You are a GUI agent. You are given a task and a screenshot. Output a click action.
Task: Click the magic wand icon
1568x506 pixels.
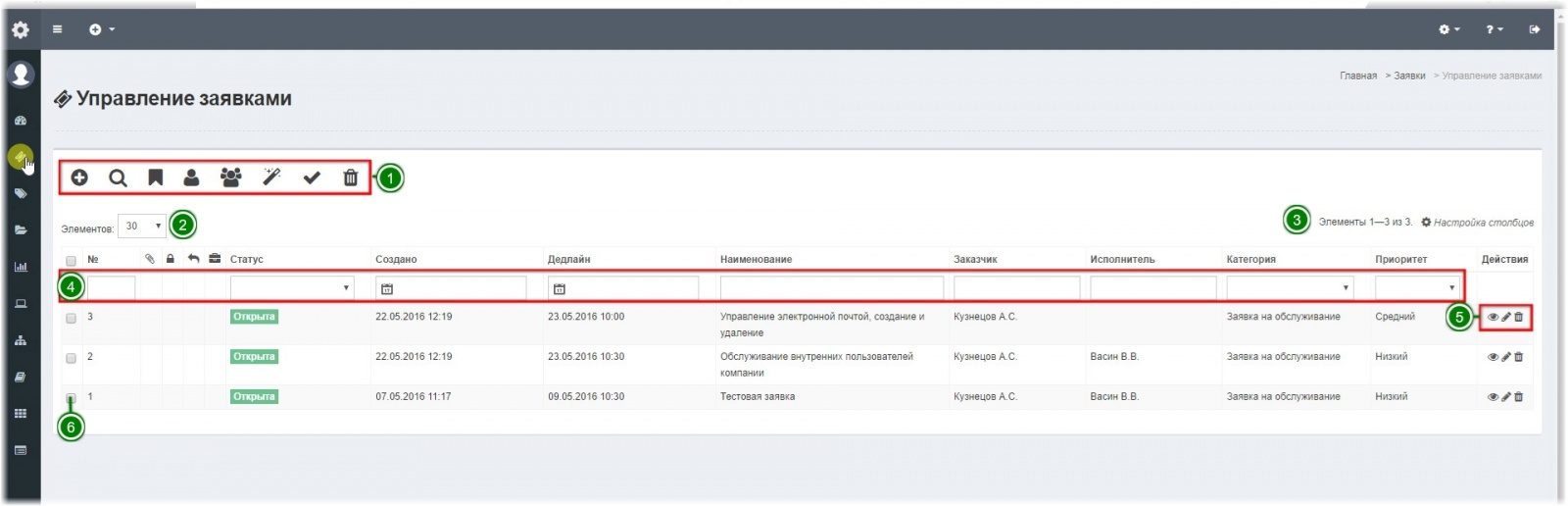[x=271, y=177]
